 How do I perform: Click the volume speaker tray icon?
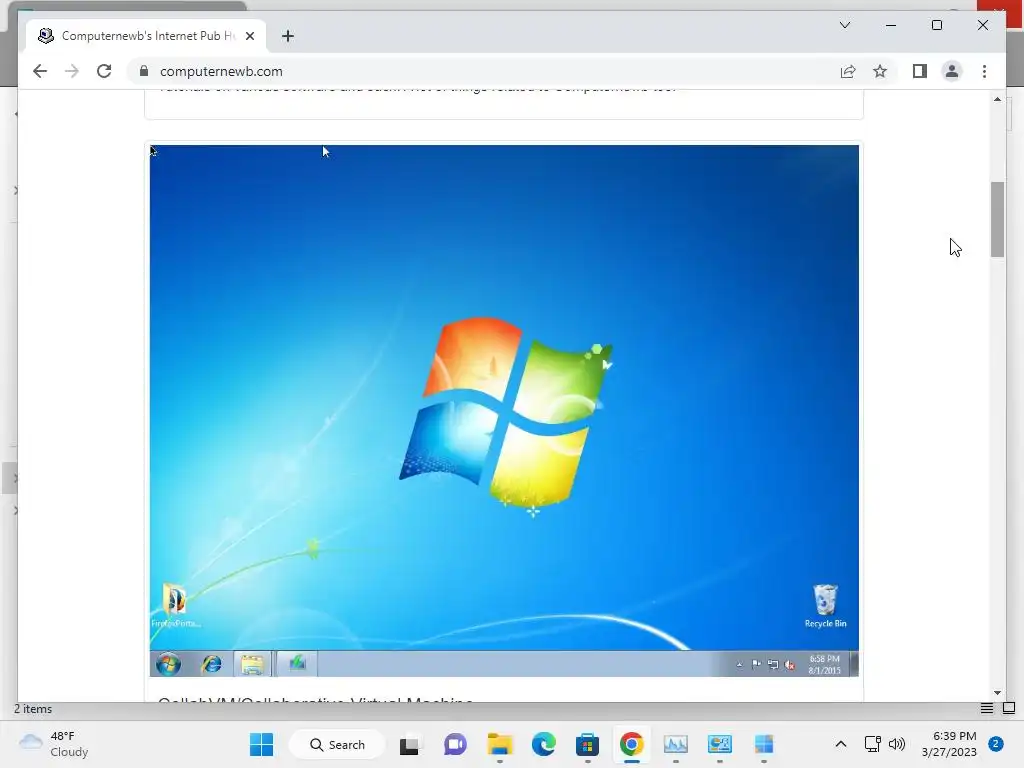[897, 744]
